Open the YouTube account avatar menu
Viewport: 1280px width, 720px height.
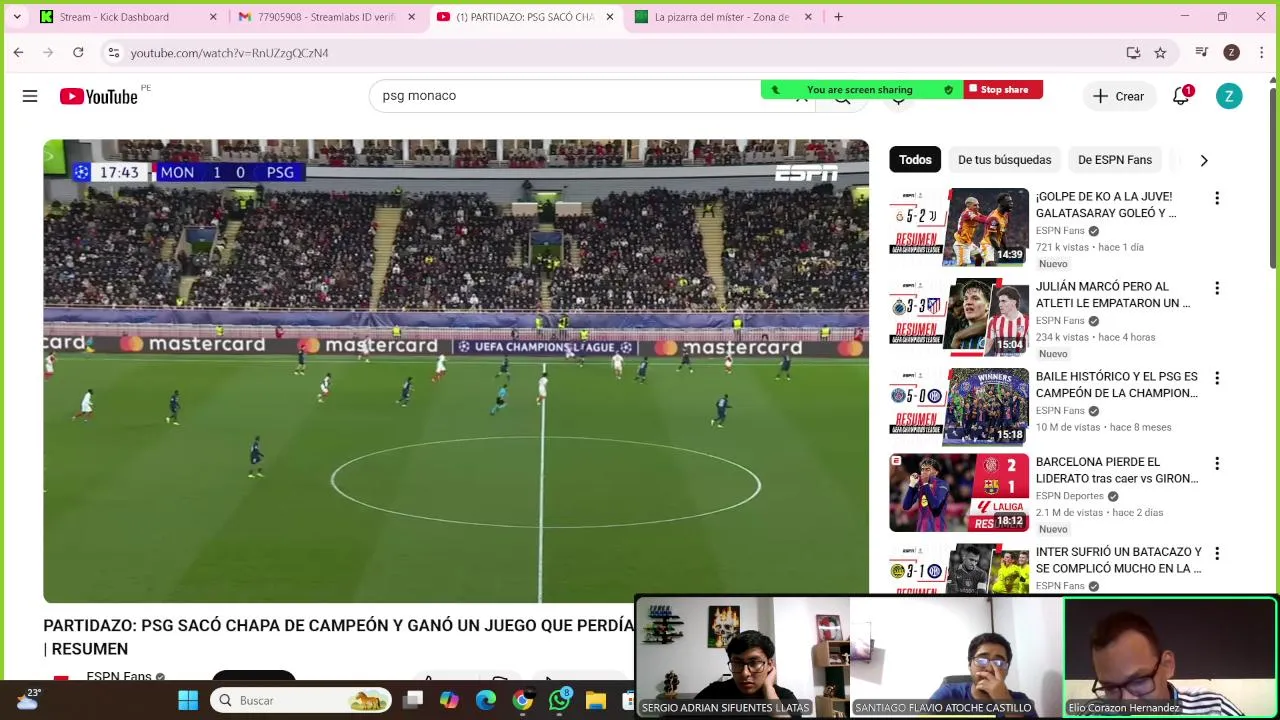(x=1229, y=96)
